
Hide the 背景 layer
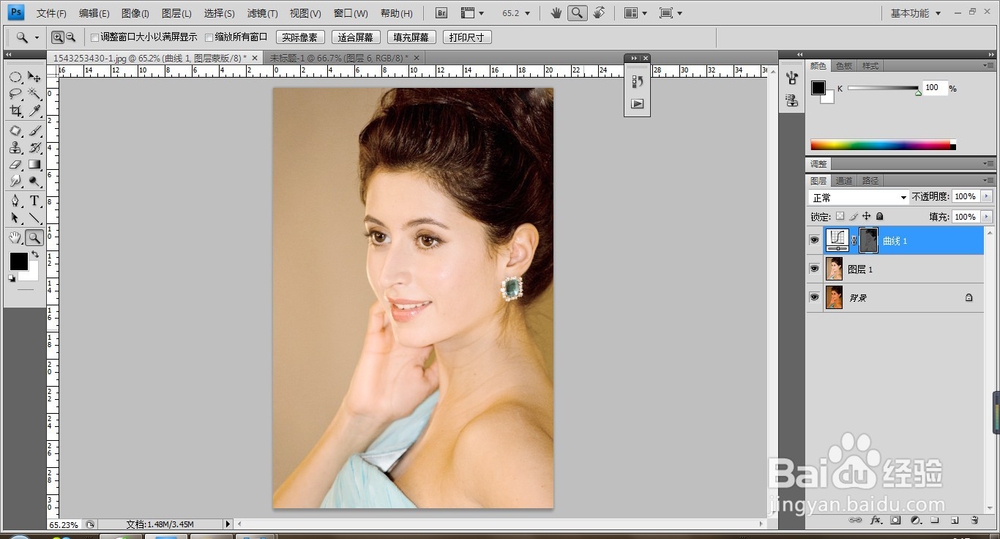tap(814, 297)
